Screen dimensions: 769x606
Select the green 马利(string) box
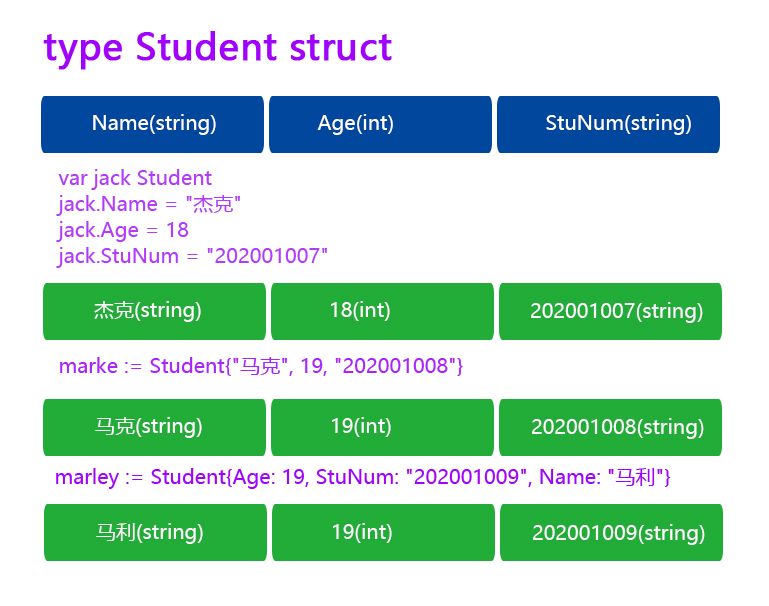pyautogui.click(x=155, y=532)
